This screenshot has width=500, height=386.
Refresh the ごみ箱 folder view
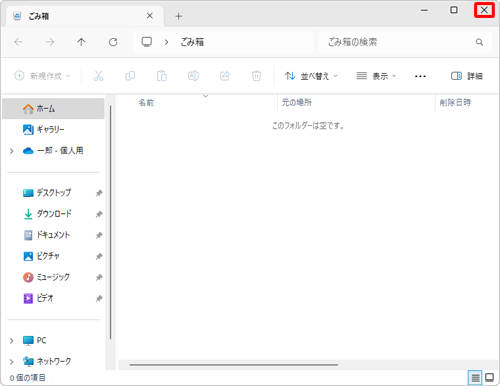(x=113, y=42)
